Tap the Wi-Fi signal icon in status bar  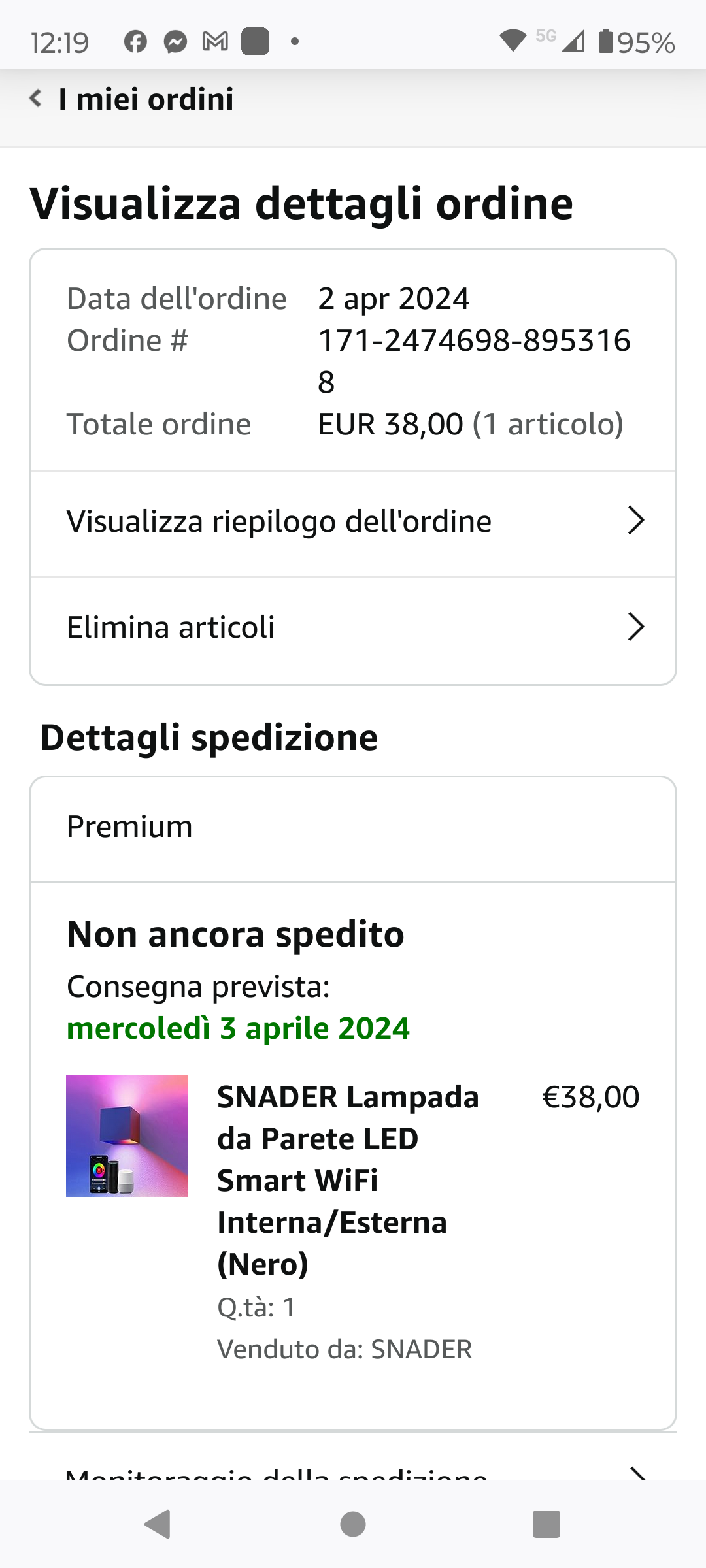513,41
